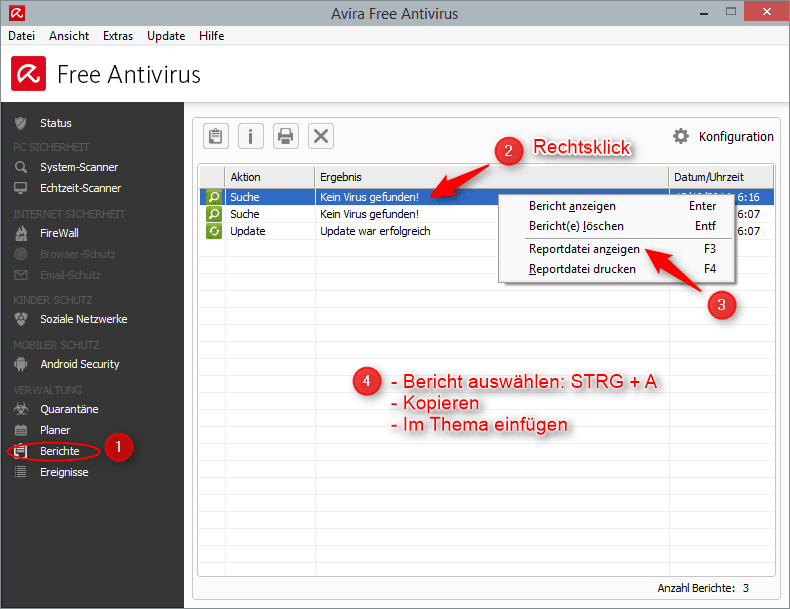Click the System-Scanner magnifier icon
This screenshot has height=609, width=790.
tap(21, 167)
